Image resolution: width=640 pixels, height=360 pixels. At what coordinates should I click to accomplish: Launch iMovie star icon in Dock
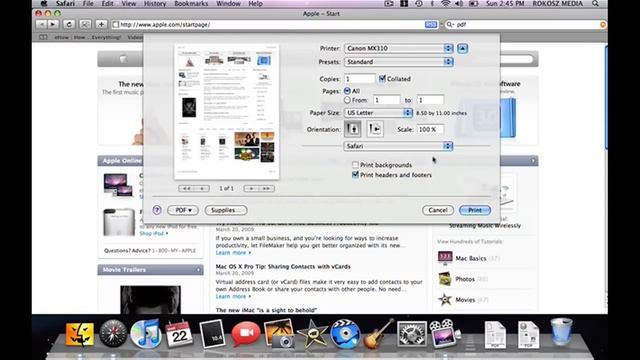click(312, 334)
